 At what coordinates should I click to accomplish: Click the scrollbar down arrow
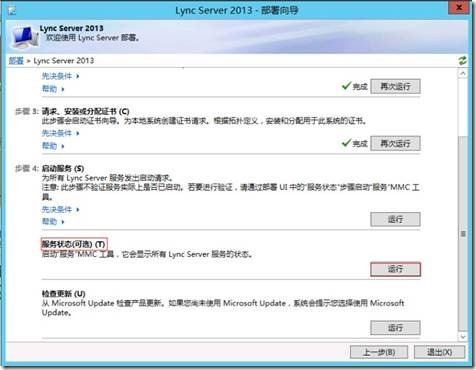pyautogui.click(x=463, y=337)
